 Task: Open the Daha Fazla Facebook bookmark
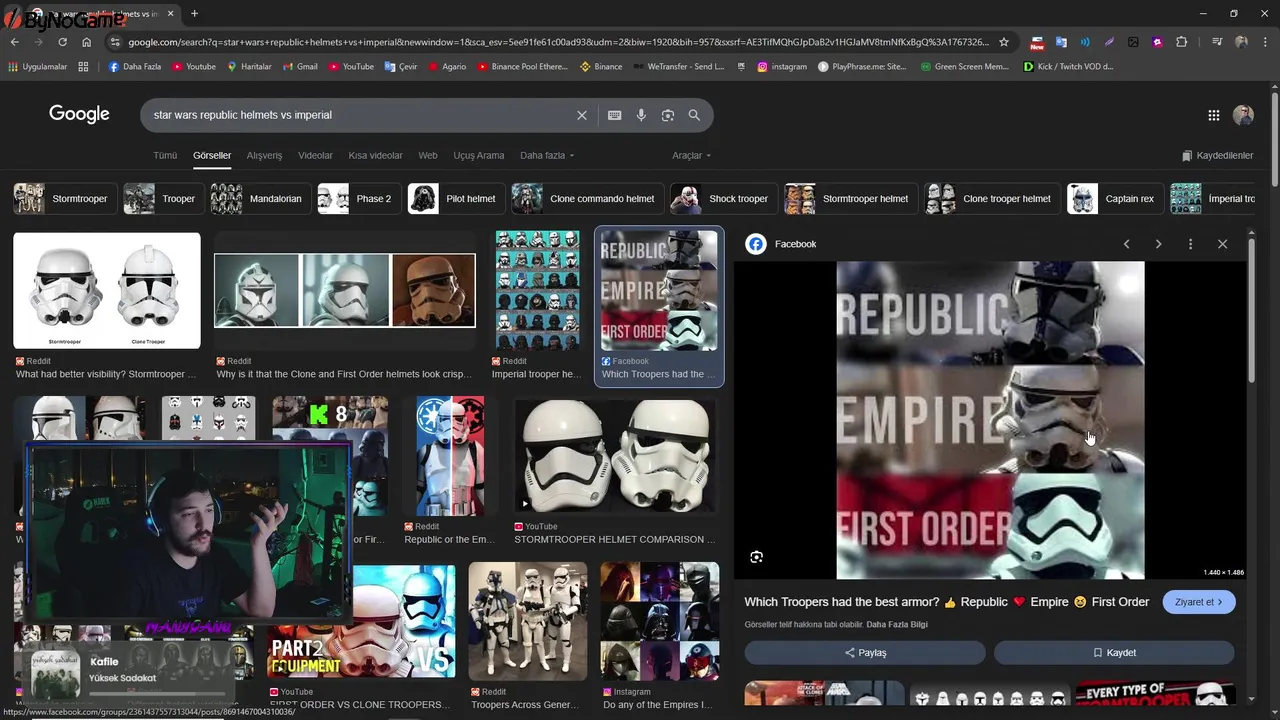click(x=135, y=67)
